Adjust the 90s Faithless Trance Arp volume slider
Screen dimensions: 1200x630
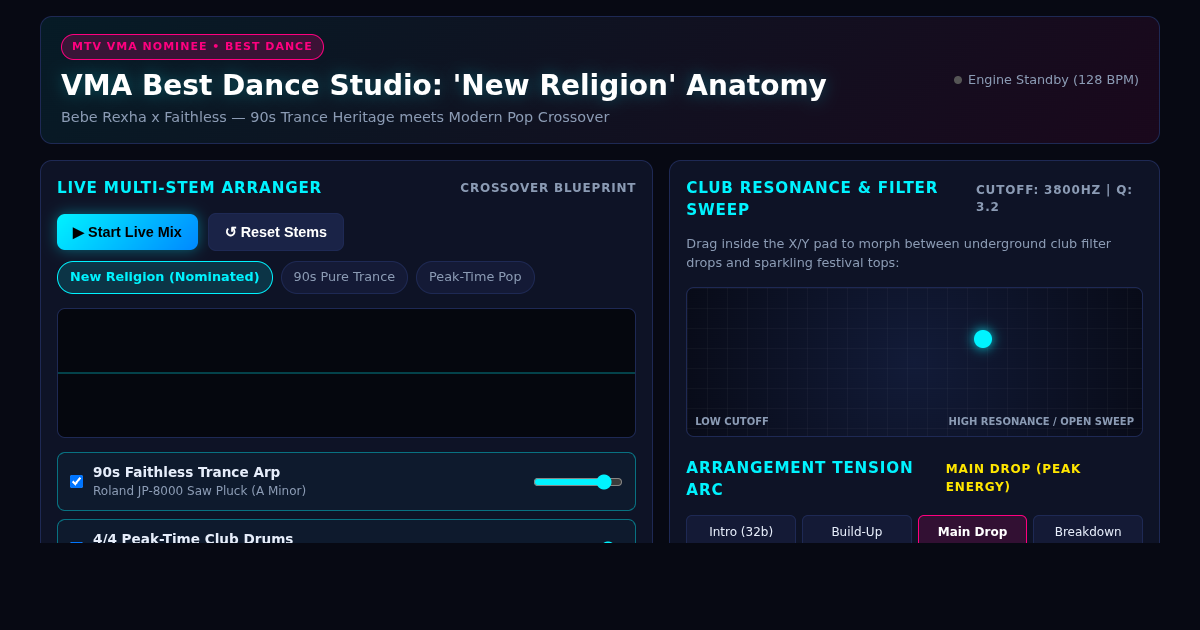(578, 482)
